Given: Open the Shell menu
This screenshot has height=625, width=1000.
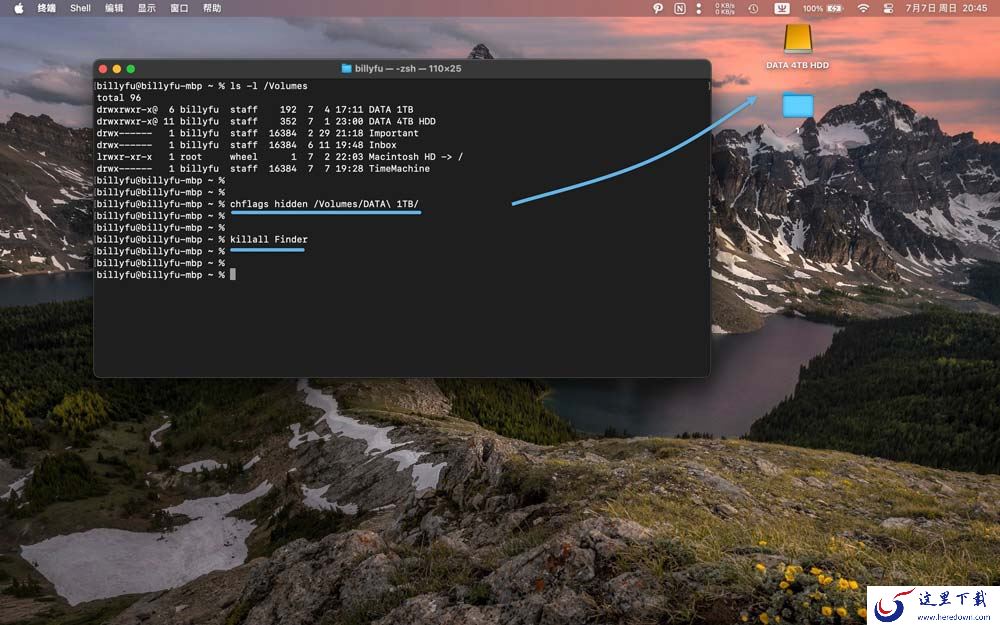Looking at the screenshot, I should pyautogui.click(x=80, y=8).
